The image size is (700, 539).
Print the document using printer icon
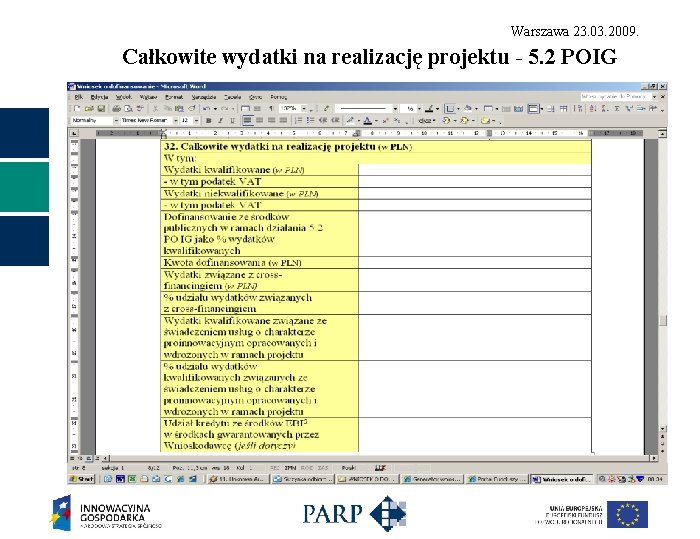pos(117,108)
